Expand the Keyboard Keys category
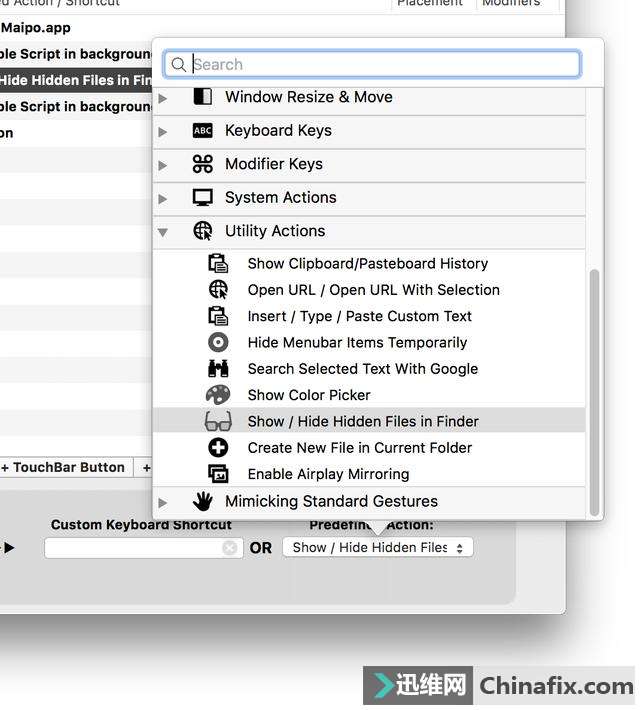The width and height of the screenshot is (640, 710). 163,131
